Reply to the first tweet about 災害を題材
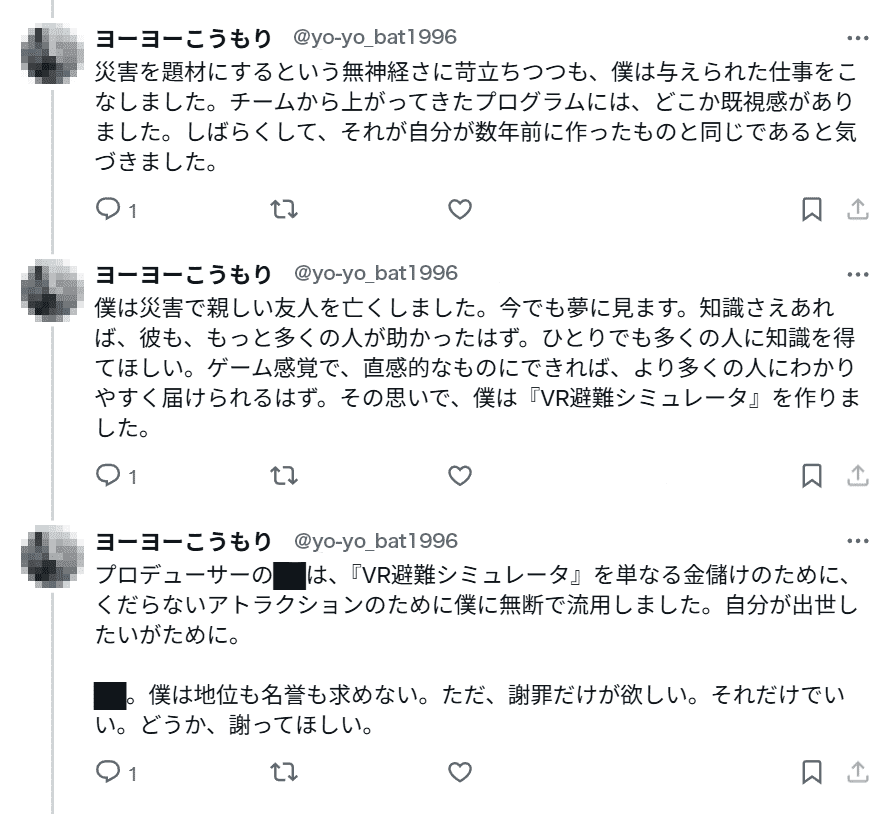Viewport: 893px width, 814px height. click(x=107, y=209)
